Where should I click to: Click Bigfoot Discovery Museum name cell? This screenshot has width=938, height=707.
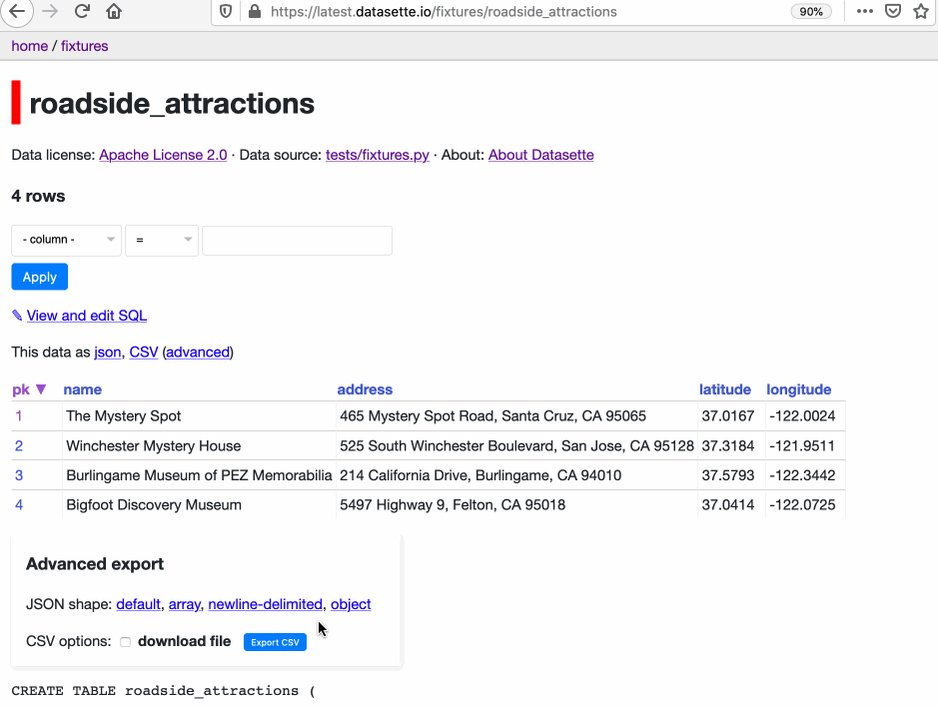[x=199, y=505]
